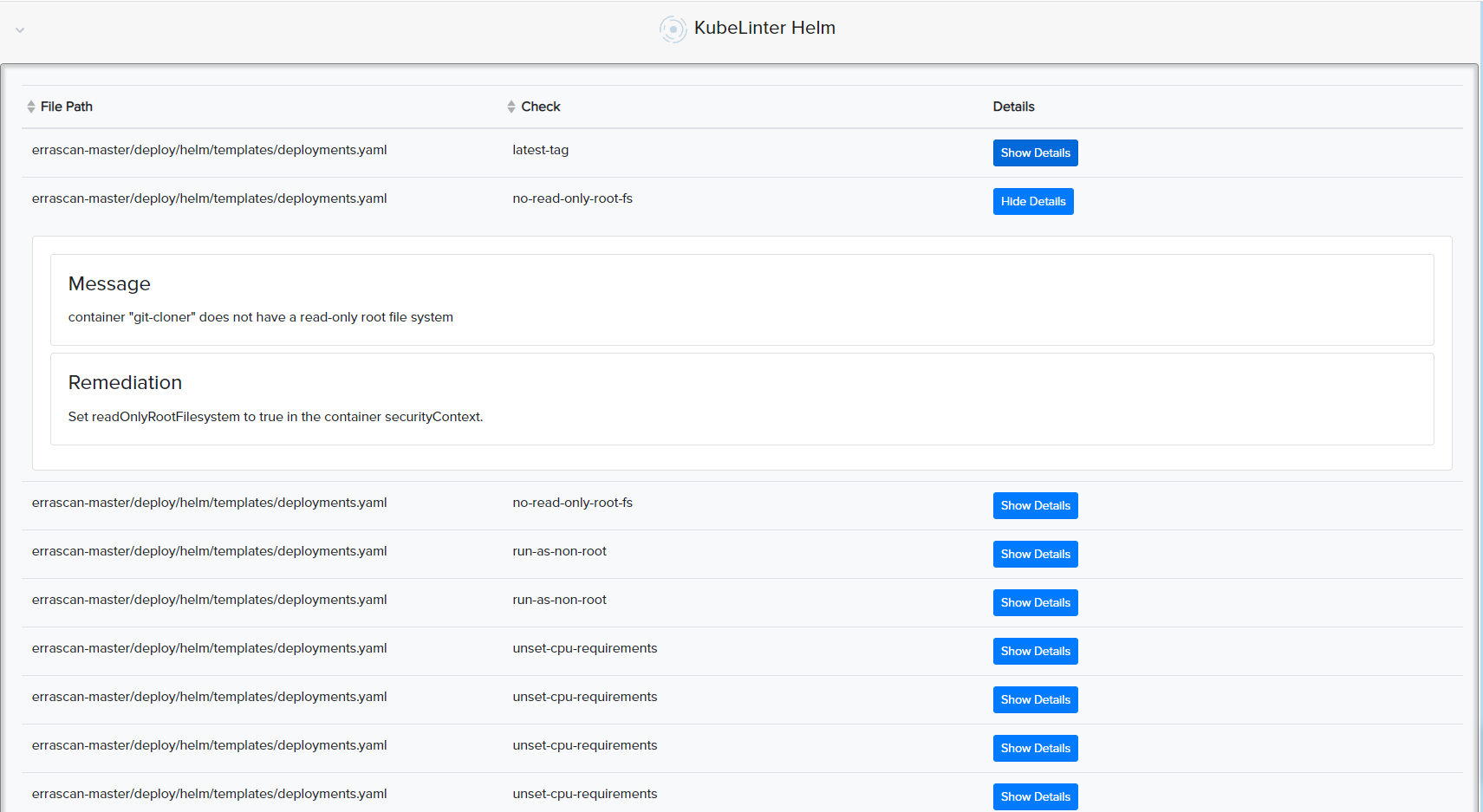Screen dimensions: 1483x812
Task: Sort the table by Check column
Action: click(511, 107)
